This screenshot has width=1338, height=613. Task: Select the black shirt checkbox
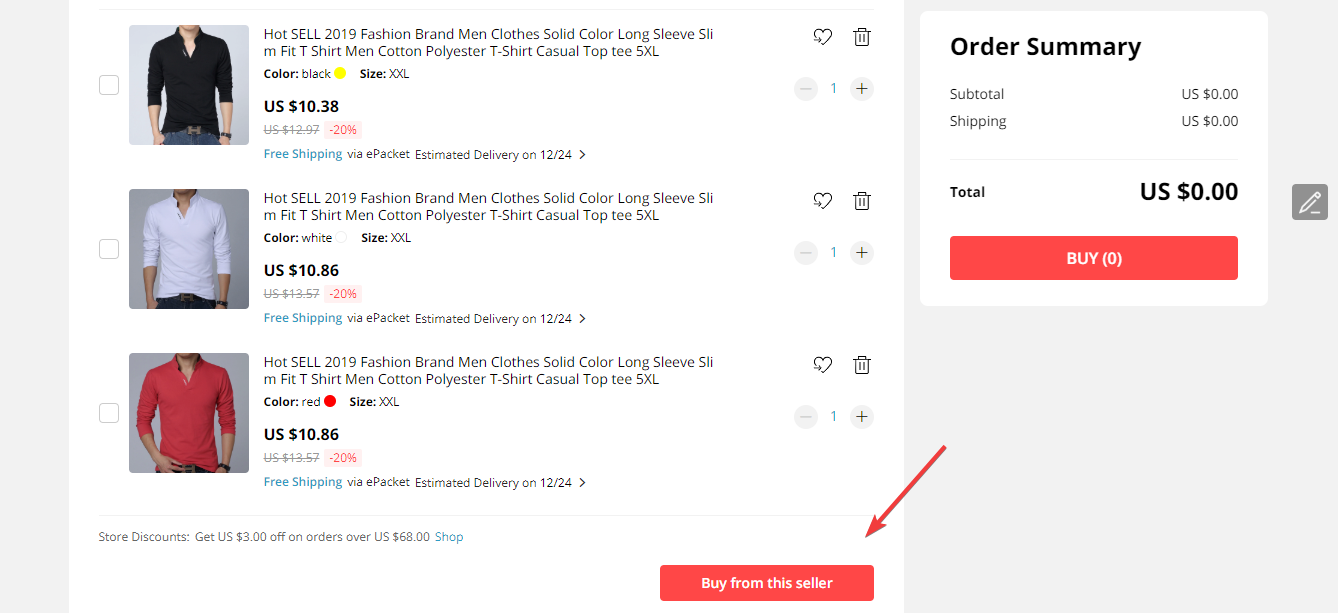click(x=109, y=85)
